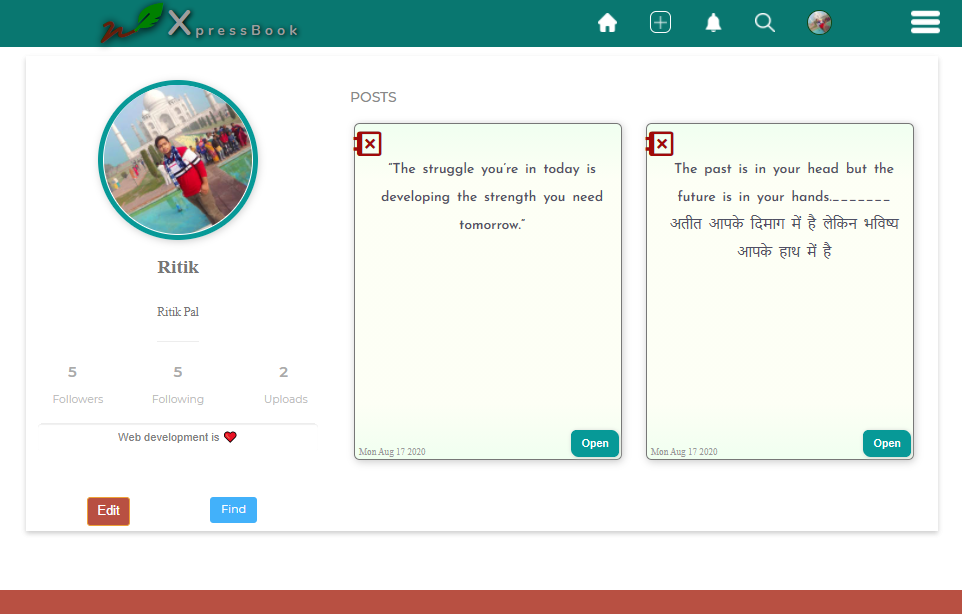This screenshot has height=614, width=962.
Task: Click the profile name 'Ritik'
Action: click(x=178, y=267)
